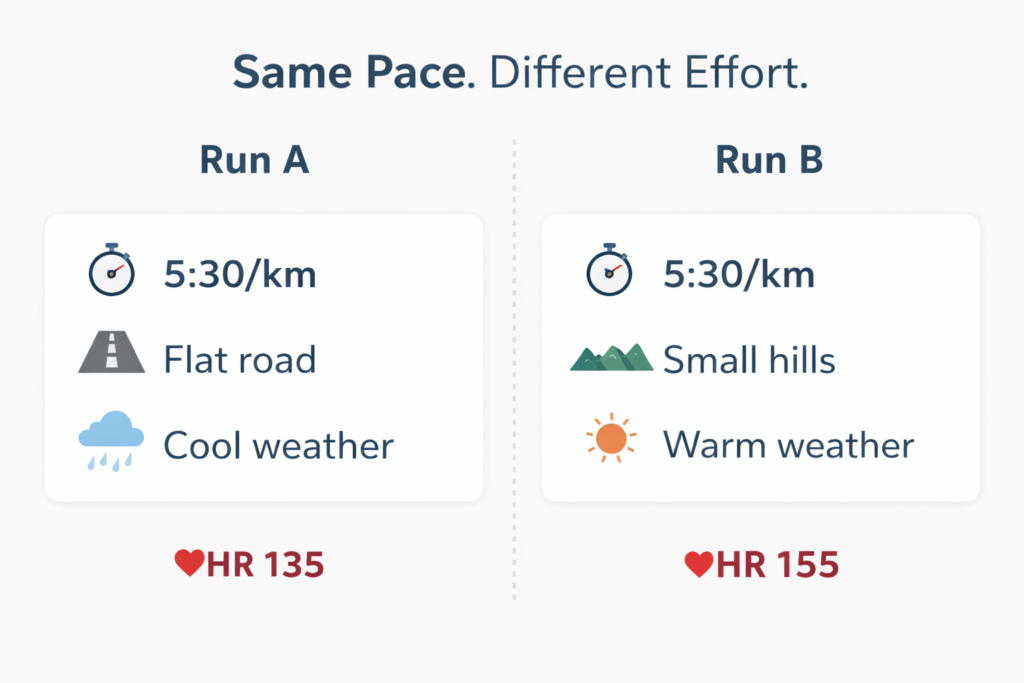Viewport: 1024px width, 683px height.
Task: Click the red heart beside HR 135
Action: [x=189, y=565]
